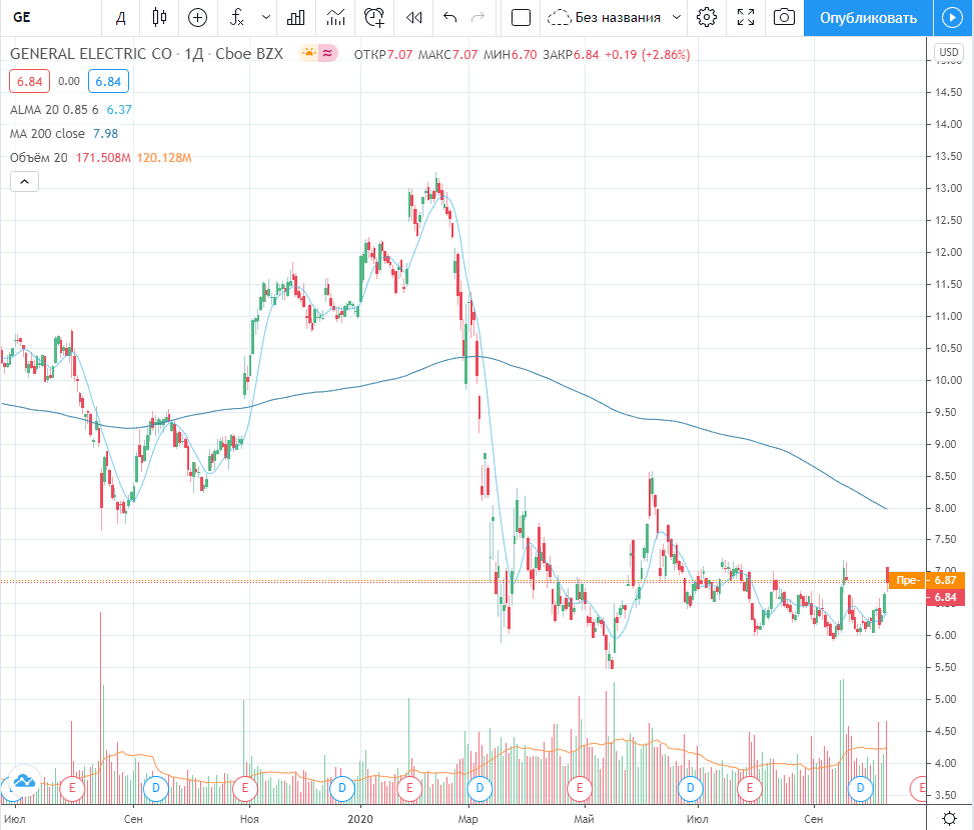Select the ALMA 20 0.85 6 indicator legend
This screenshot has width=974, height=830.
(54, 109)
